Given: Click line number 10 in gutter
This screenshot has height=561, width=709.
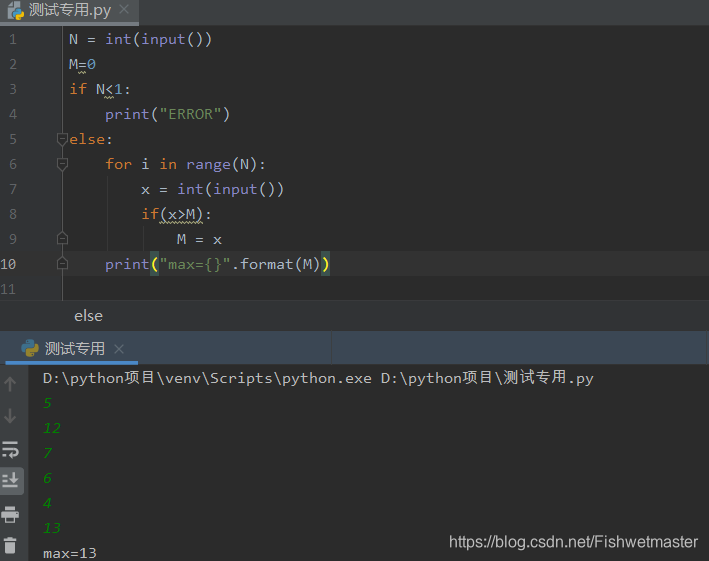Looking at the screenshot, I should coord(8,264).
